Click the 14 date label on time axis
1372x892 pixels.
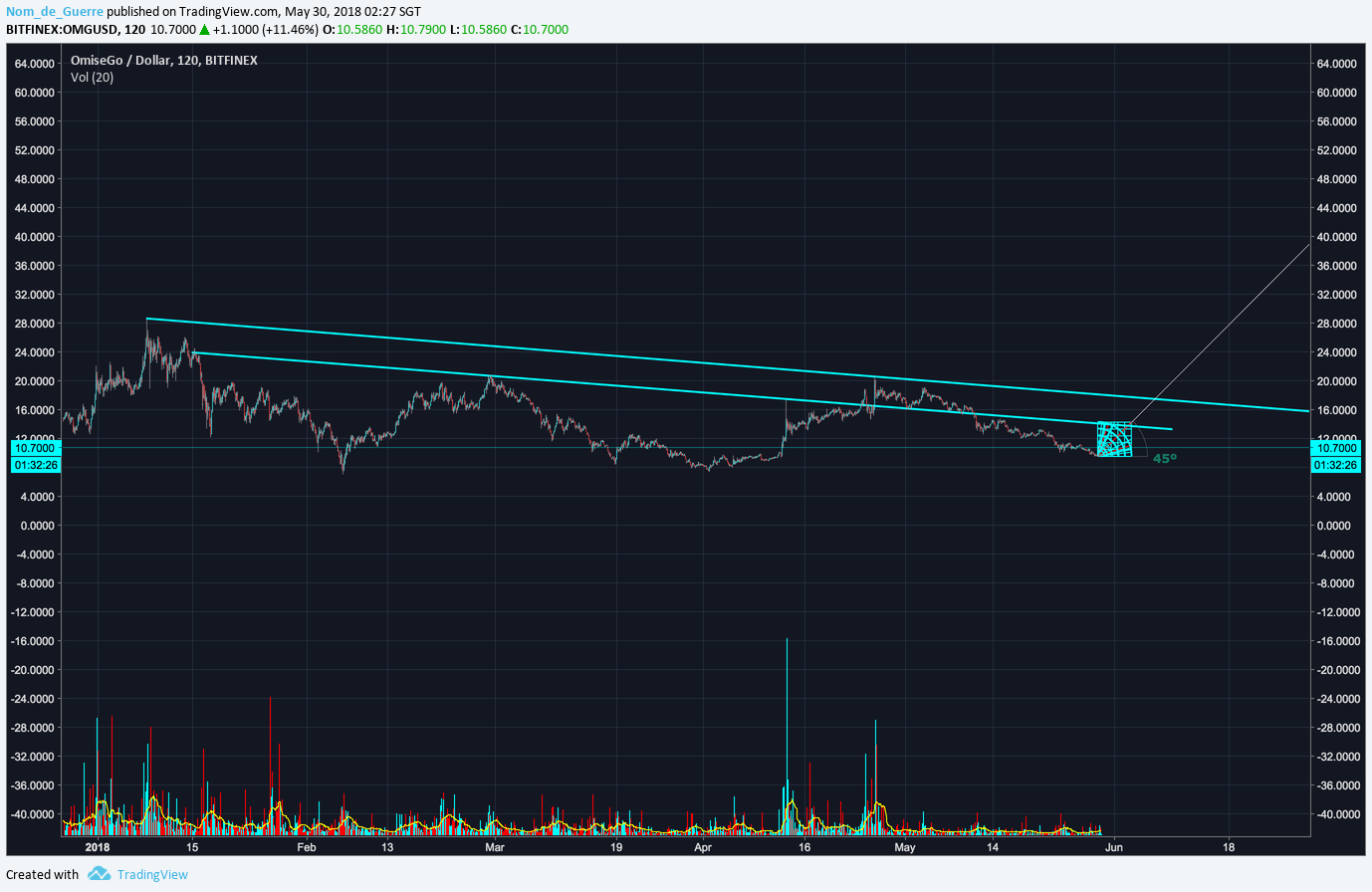coord(993,847)
